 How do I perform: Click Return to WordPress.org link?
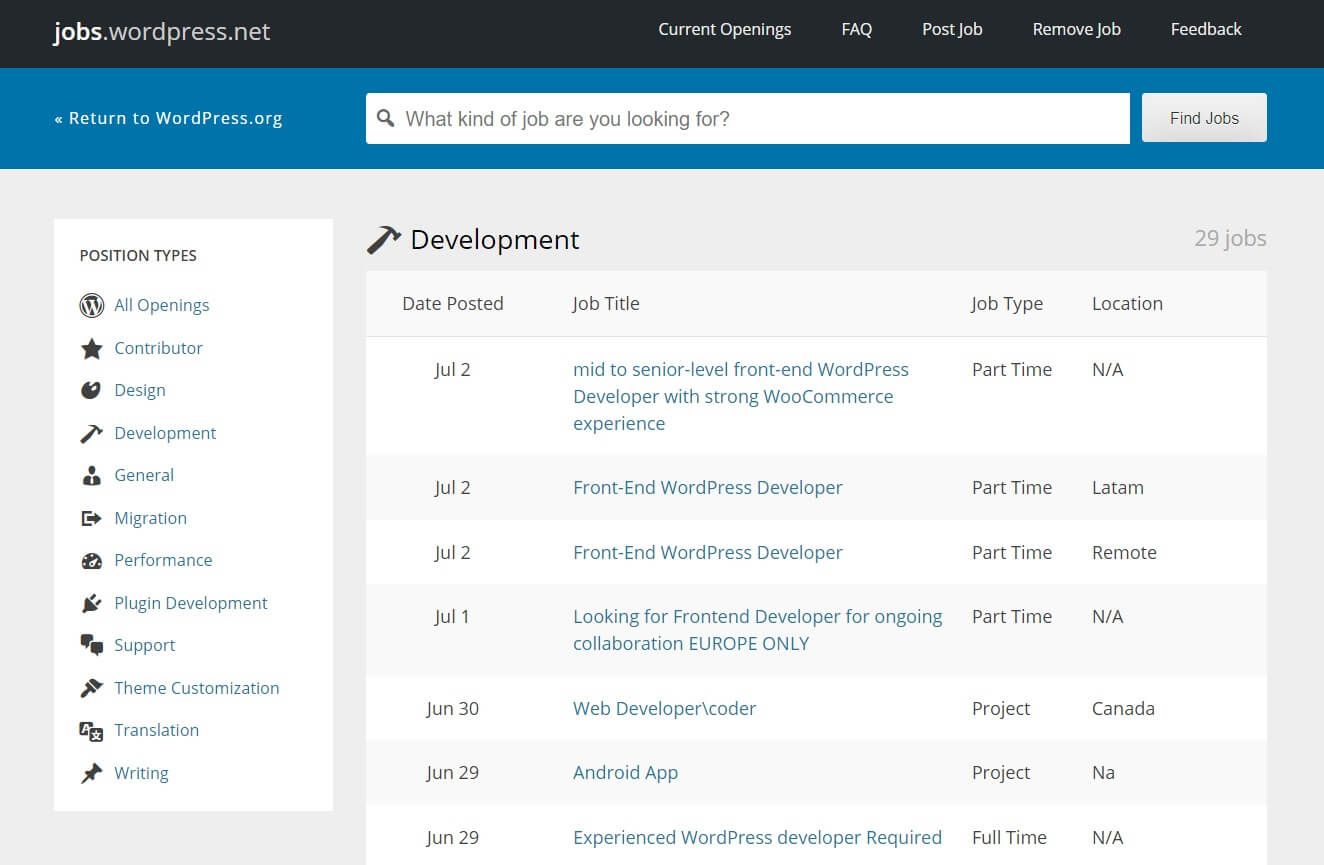tap(169, 117)
